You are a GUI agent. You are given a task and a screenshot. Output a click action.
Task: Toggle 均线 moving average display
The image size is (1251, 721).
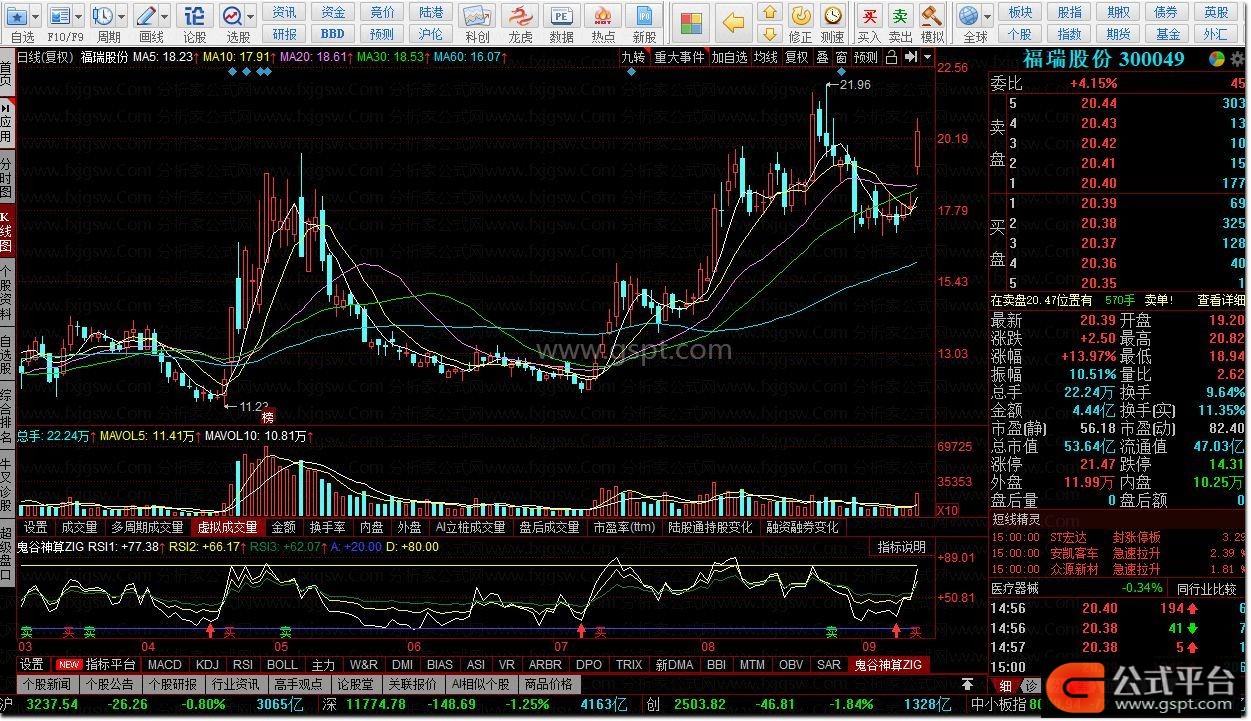[766, 57]
